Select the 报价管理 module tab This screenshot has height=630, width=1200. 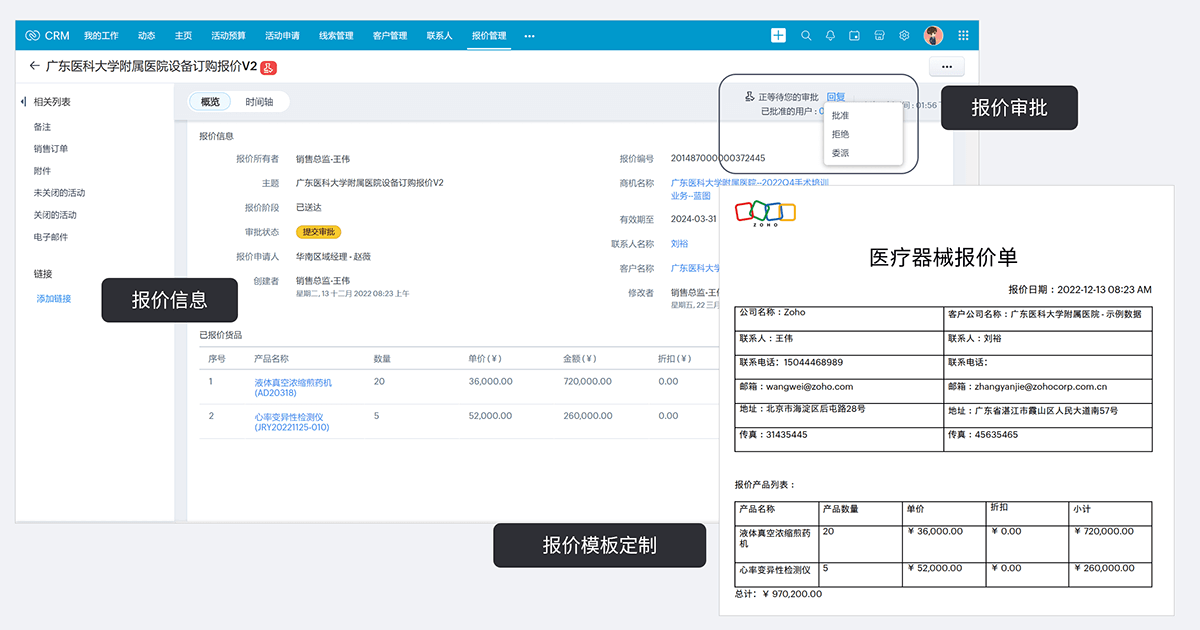(x=490, y=36)
